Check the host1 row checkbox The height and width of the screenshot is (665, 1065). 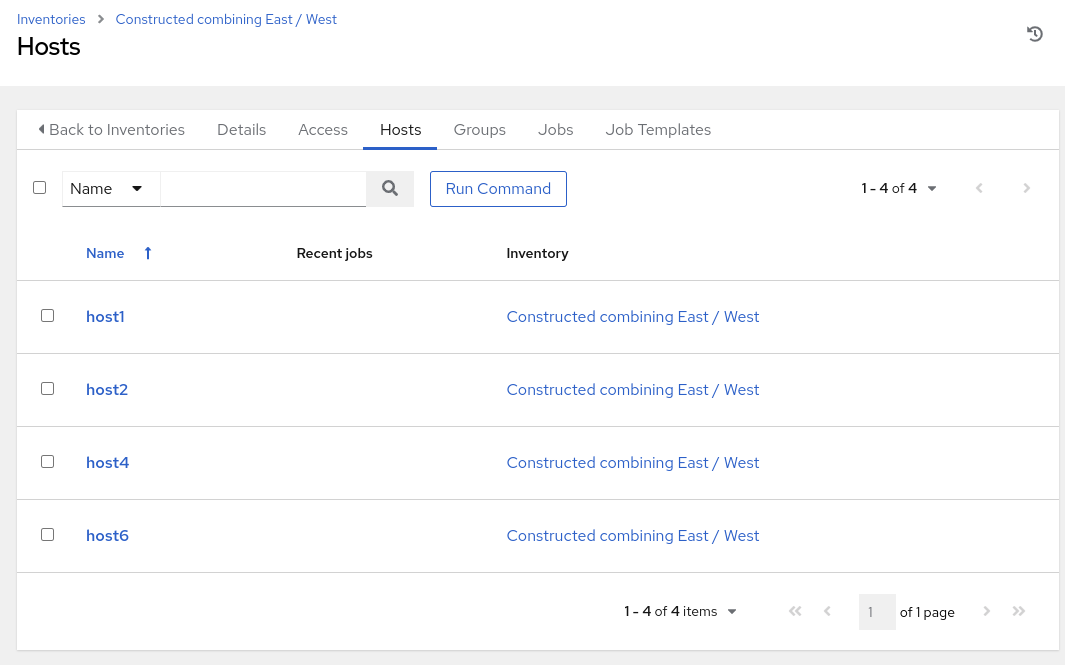point(47,316)
